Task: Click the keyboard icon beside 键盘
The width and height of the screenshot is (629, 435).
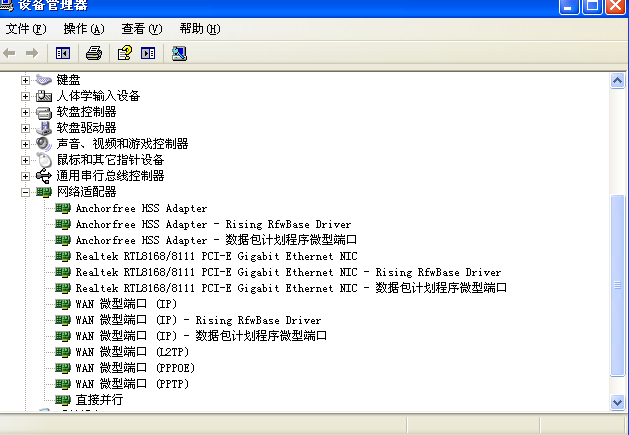Action: 44,80
